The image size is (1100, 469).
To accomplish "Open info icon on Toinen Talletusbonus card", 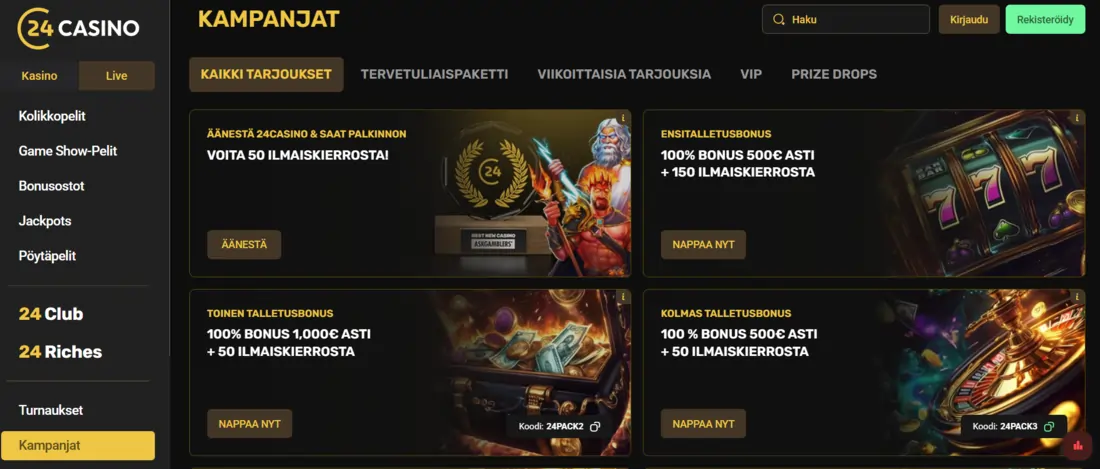I will pyautogui.click(x=623, y=297).
